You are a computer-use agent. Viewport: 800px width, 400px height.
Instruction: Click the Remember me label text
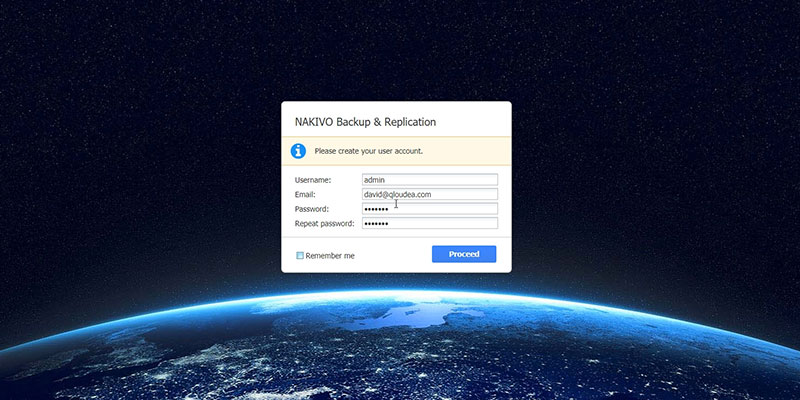(330, 256)
